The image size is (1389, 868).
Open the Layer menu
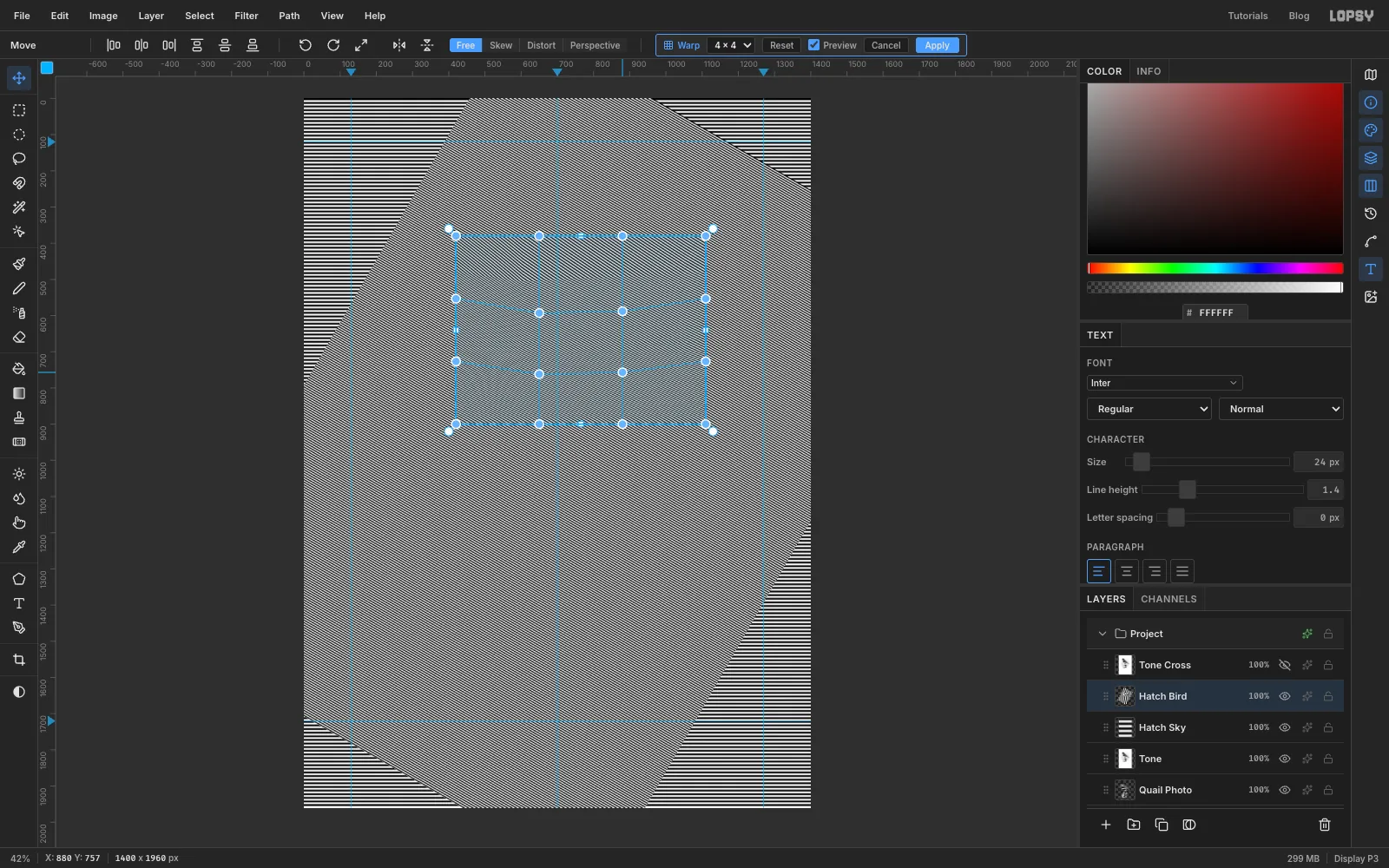(151, 16)
